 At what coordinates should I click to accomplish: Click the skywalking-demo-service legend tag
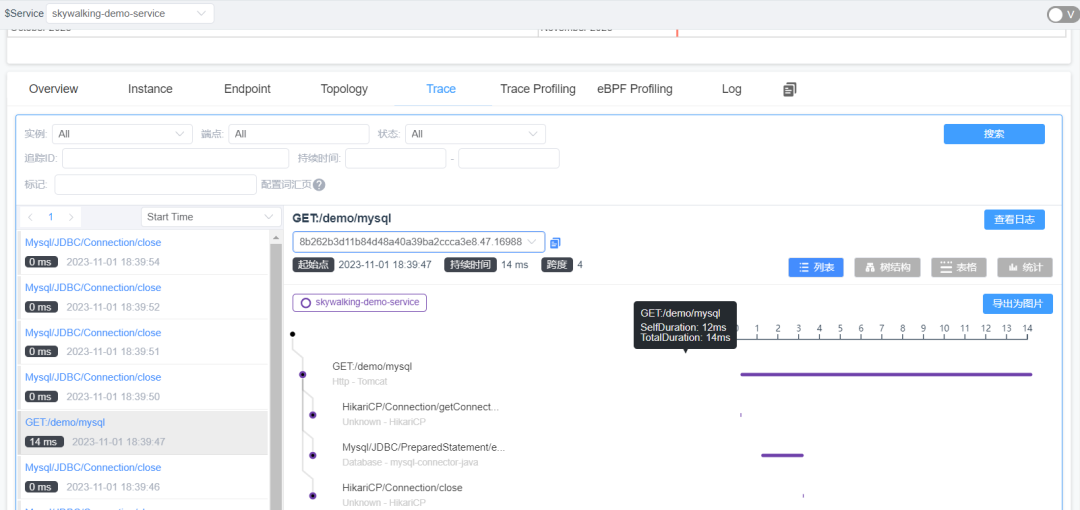(x=360, y=303)
